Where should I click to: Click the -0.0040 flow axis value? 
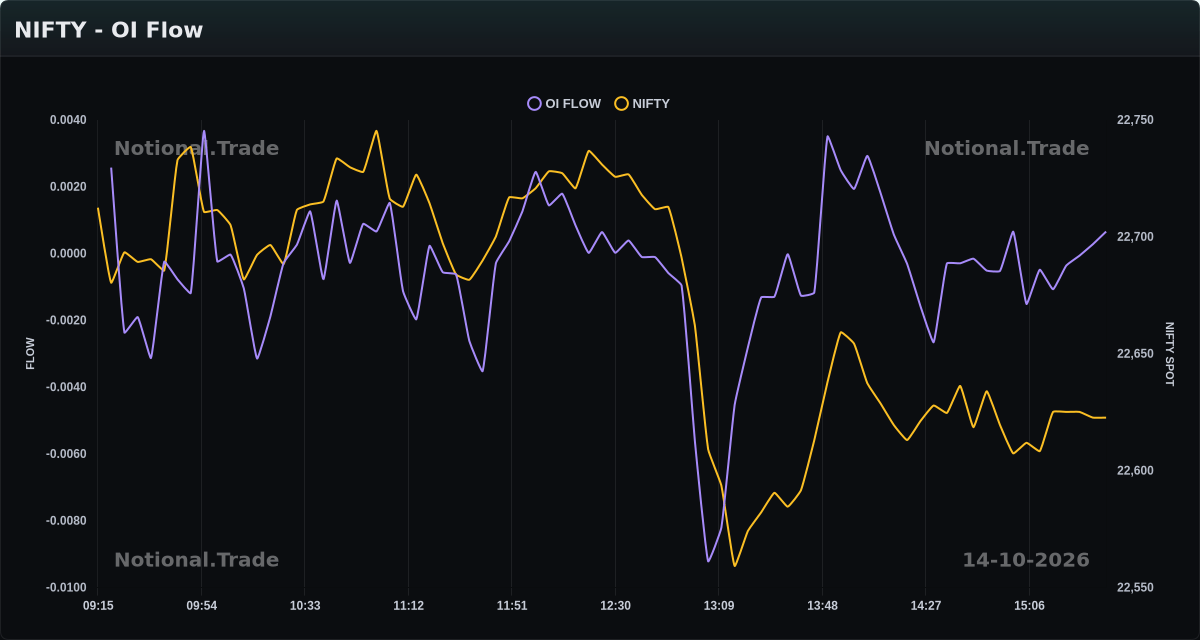(66, 388)
